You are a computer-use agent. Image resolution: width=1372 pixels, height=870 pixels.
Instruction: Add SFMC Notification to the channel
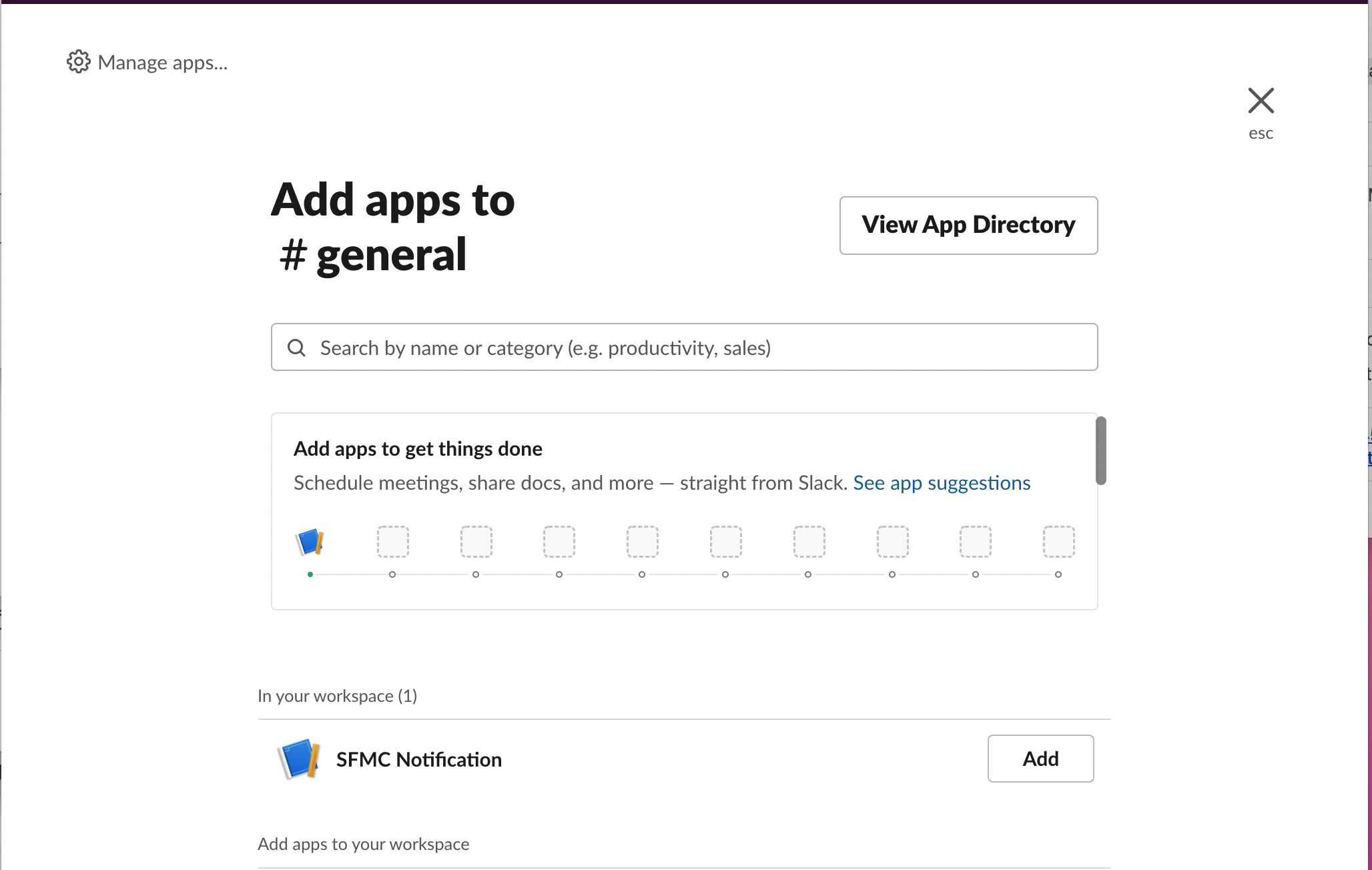tap(1040, 759)
